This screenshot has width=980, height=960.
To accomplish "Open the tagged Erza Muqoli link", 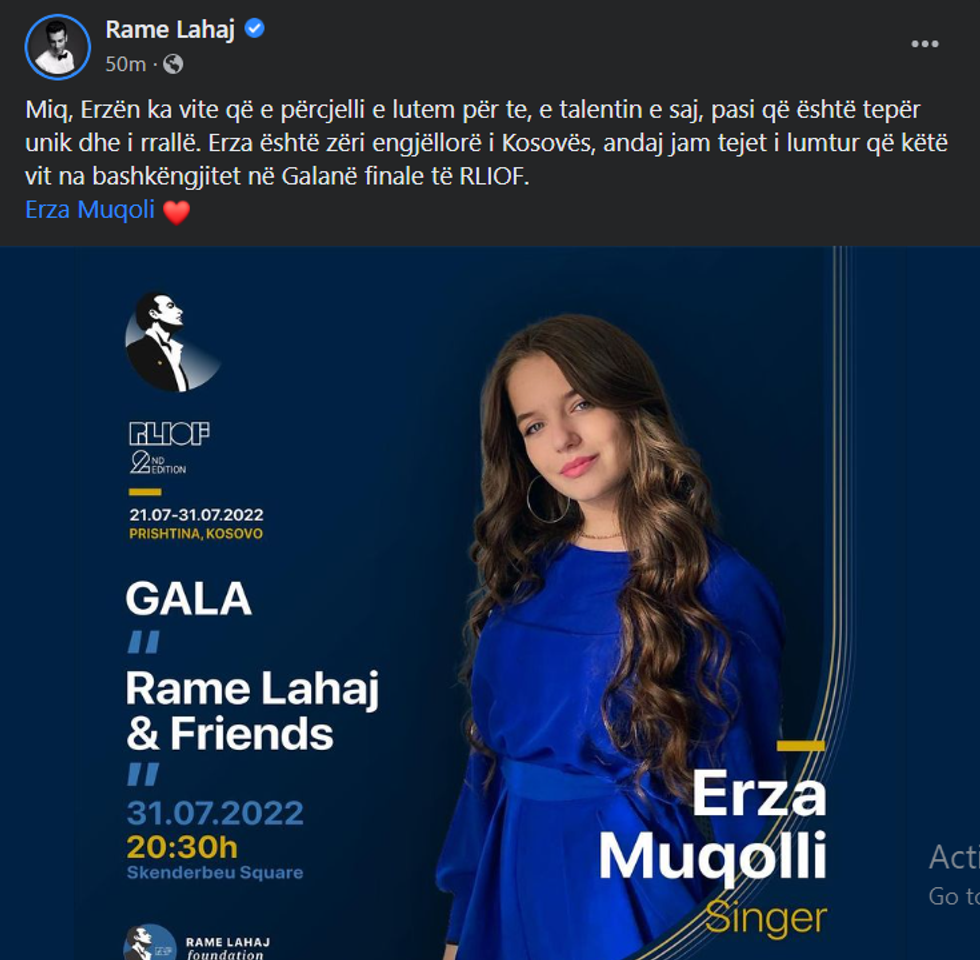I will [89, 209].
